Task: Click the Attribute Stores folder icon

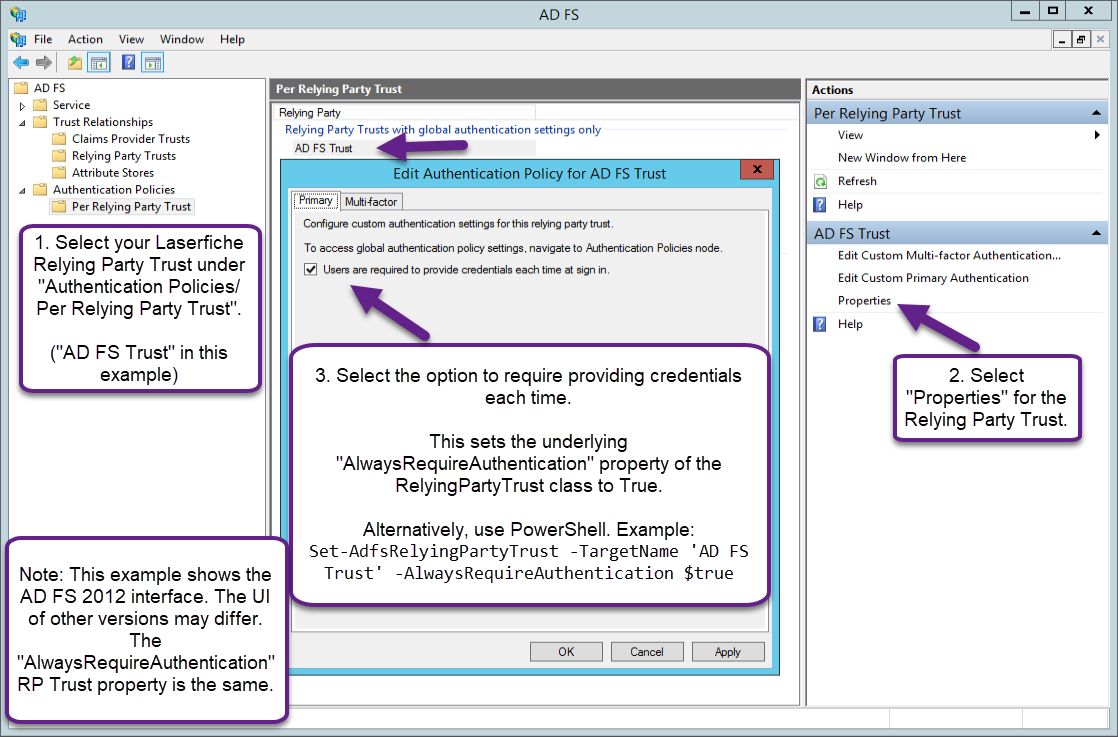Action: (x=59, y=172)
